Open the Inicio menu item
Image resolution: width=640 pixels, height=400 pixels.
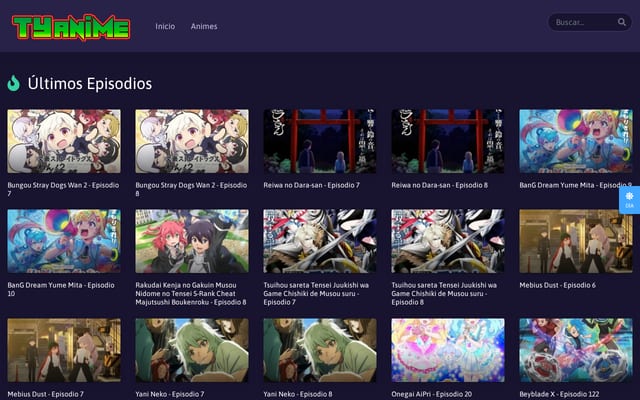(165, 26)
